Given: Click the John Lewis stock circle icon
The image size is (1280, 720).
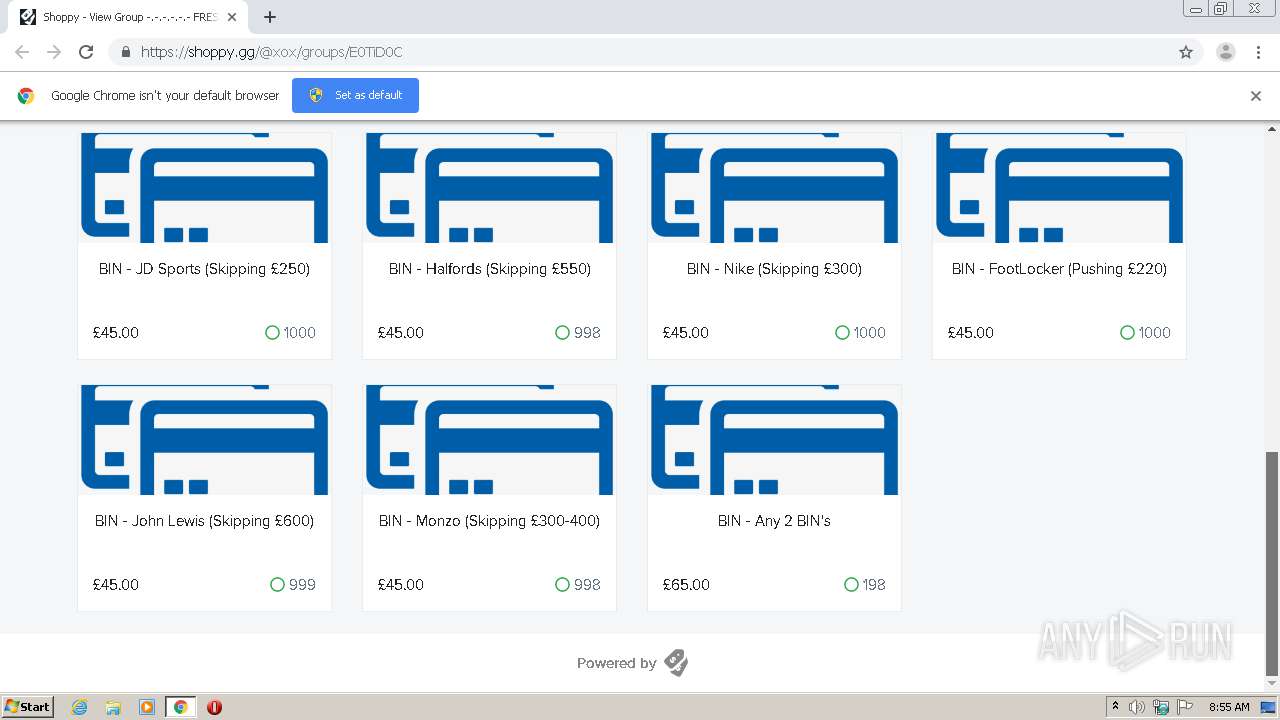Looking at the screenshot, I should coord(277,585).
